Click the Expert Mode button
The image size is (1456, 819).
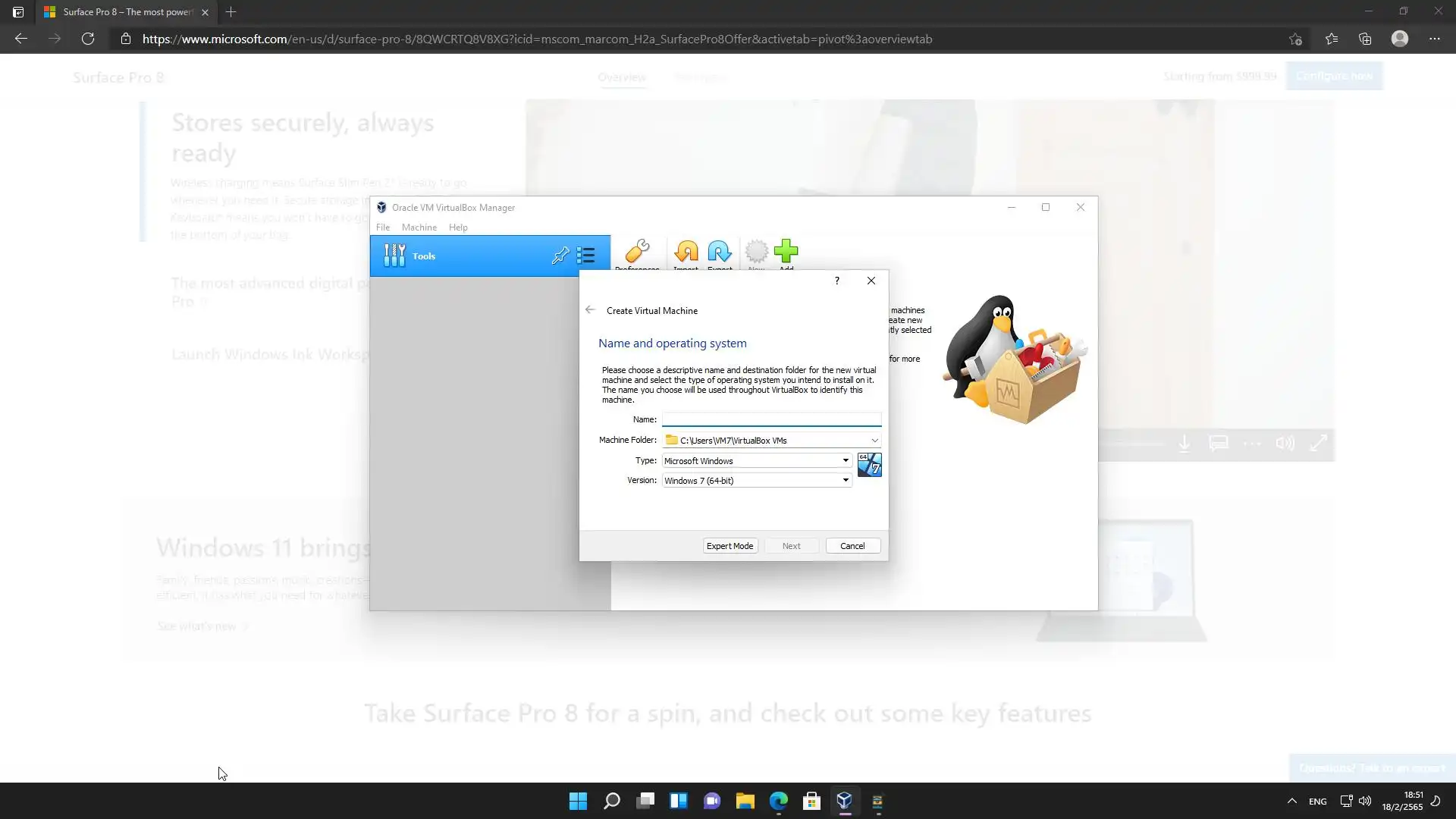(730, 546)
